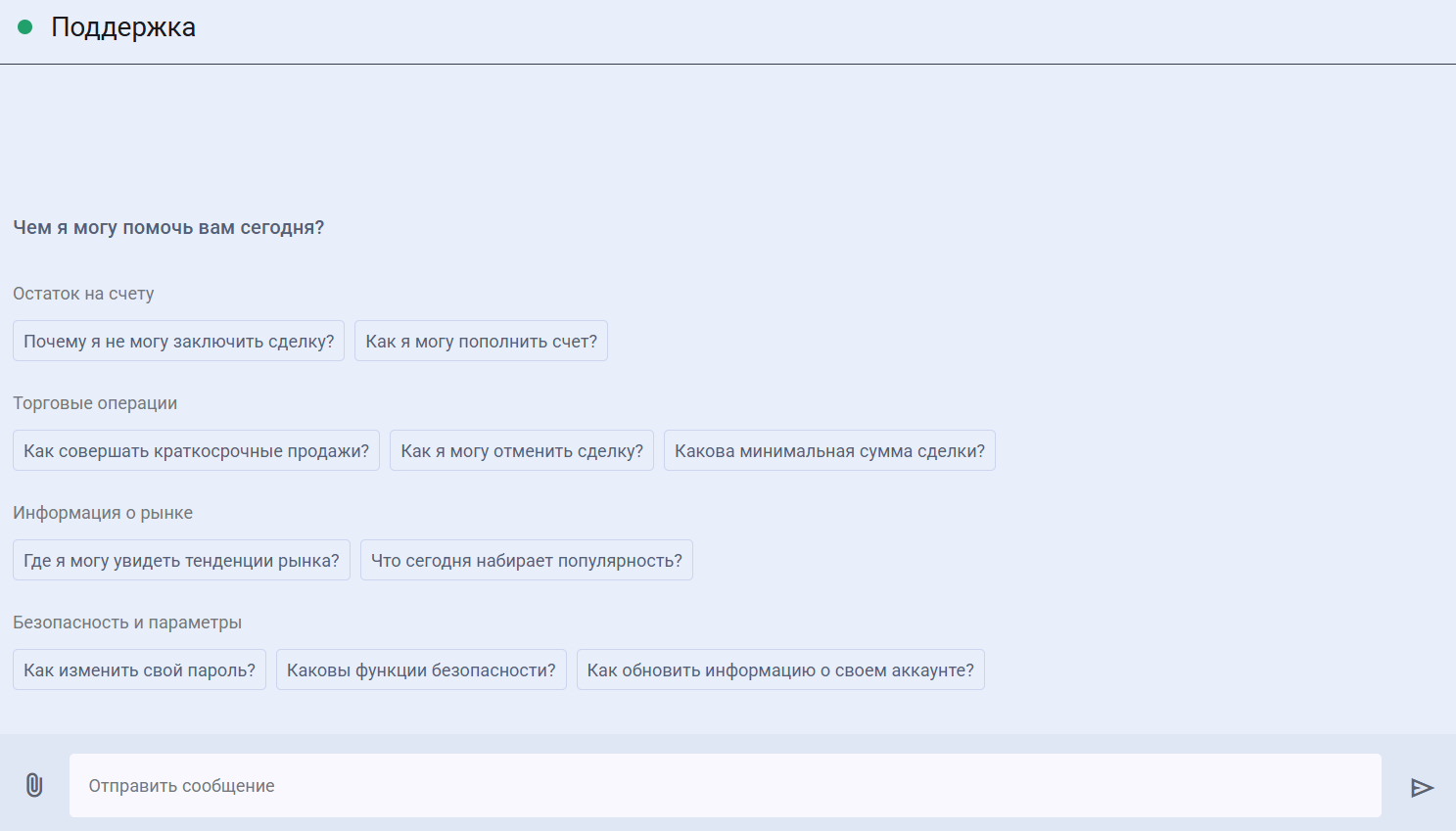This screenshot has height=831, width=1456.
Task: Ask how to change the password
Action: 139,669
